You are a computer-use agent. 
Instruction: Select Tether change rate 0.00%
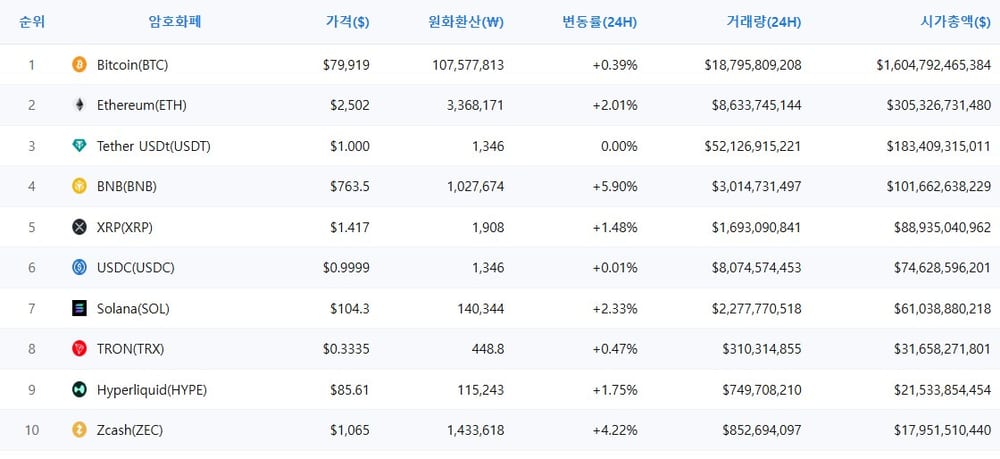coord(618,147)
